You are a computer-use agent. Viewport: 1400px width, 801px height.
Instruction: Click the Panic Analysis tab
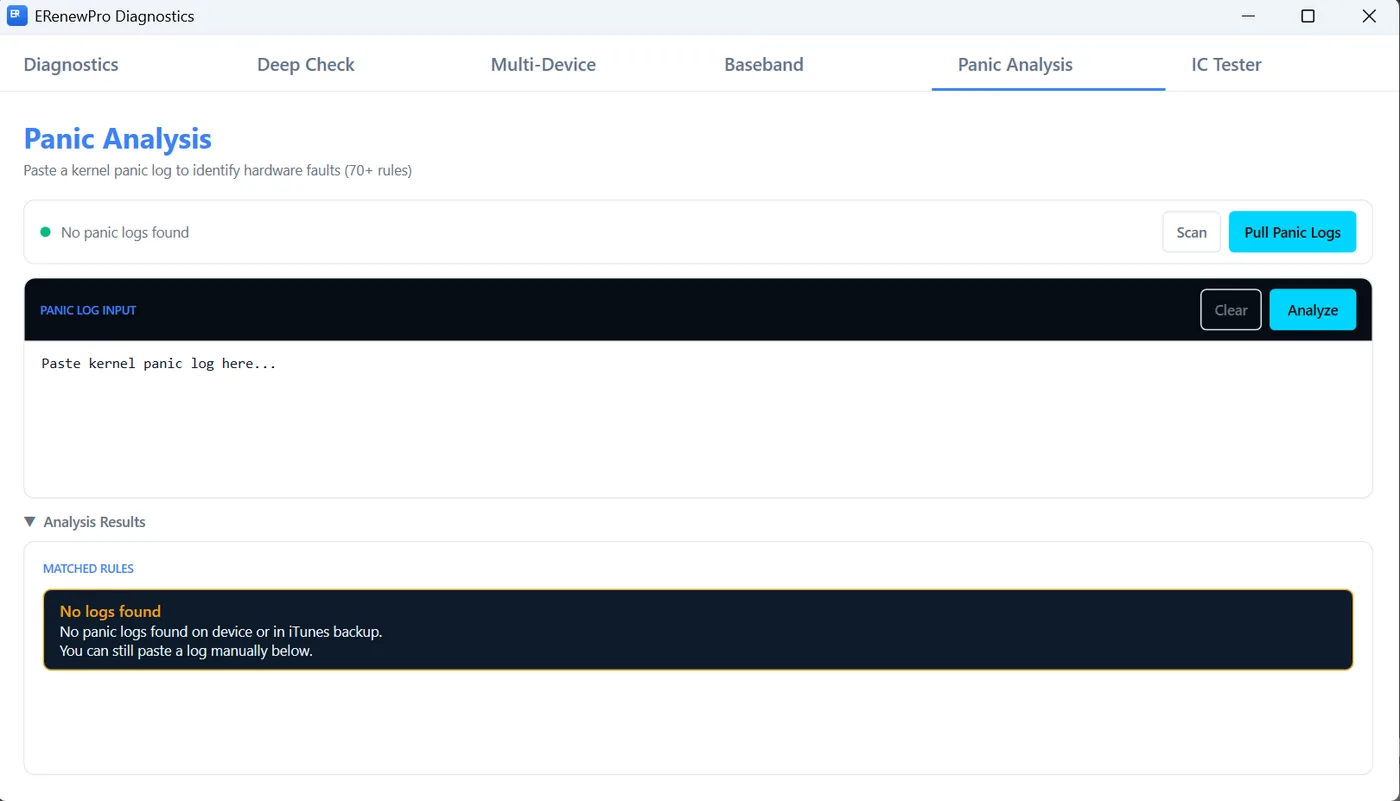(1015, 64)
